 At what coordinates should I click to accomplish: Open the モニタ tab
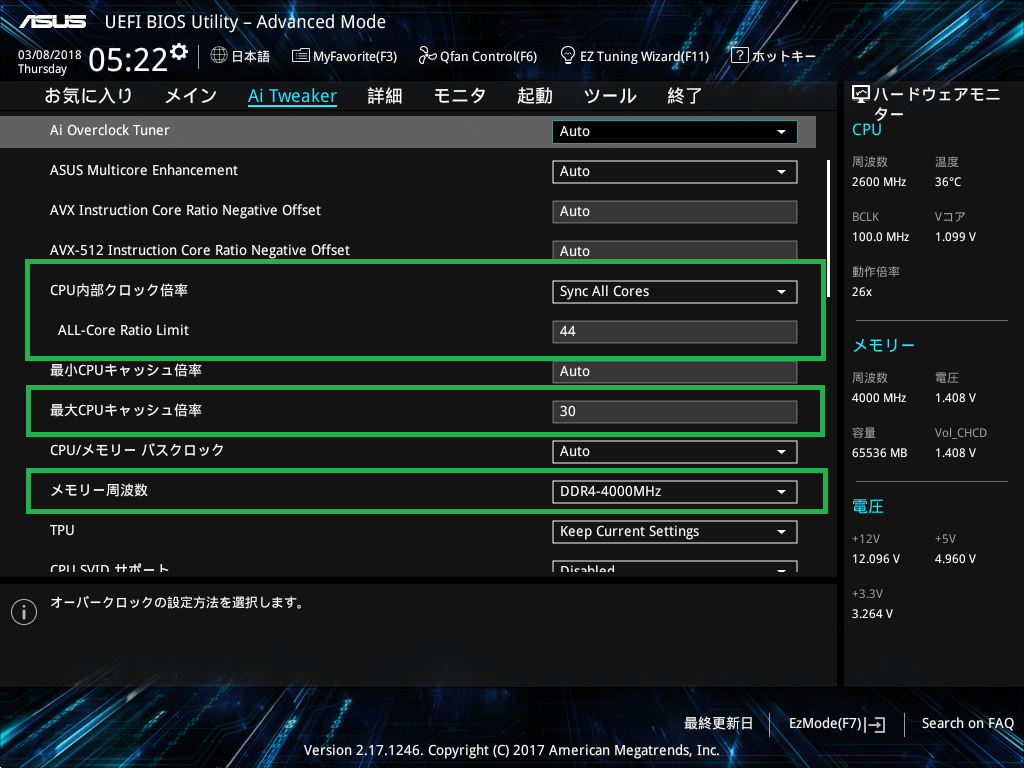point(460,96)
